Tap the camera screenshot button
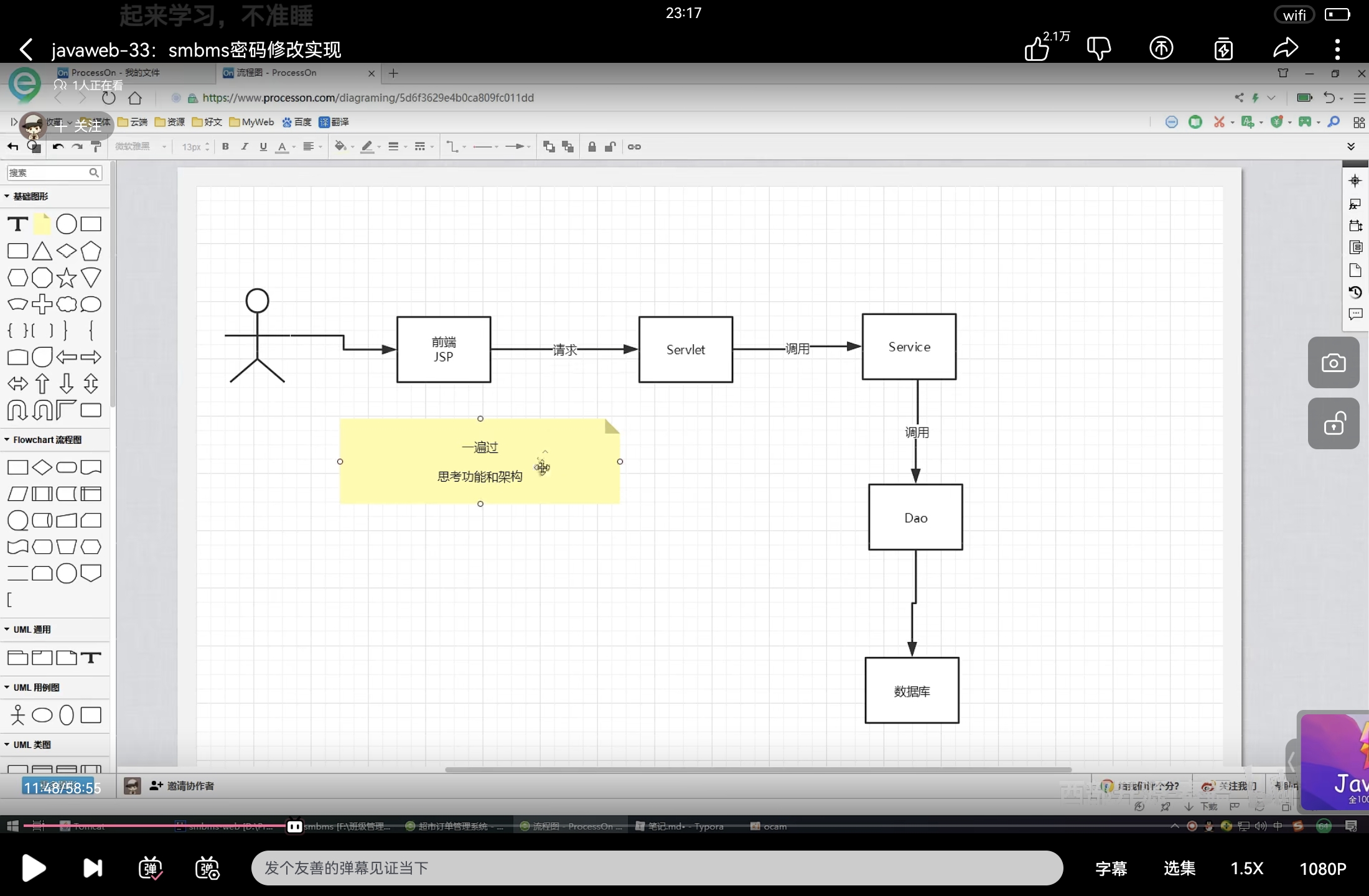 pyautogui.click(x=1333, y=363)
